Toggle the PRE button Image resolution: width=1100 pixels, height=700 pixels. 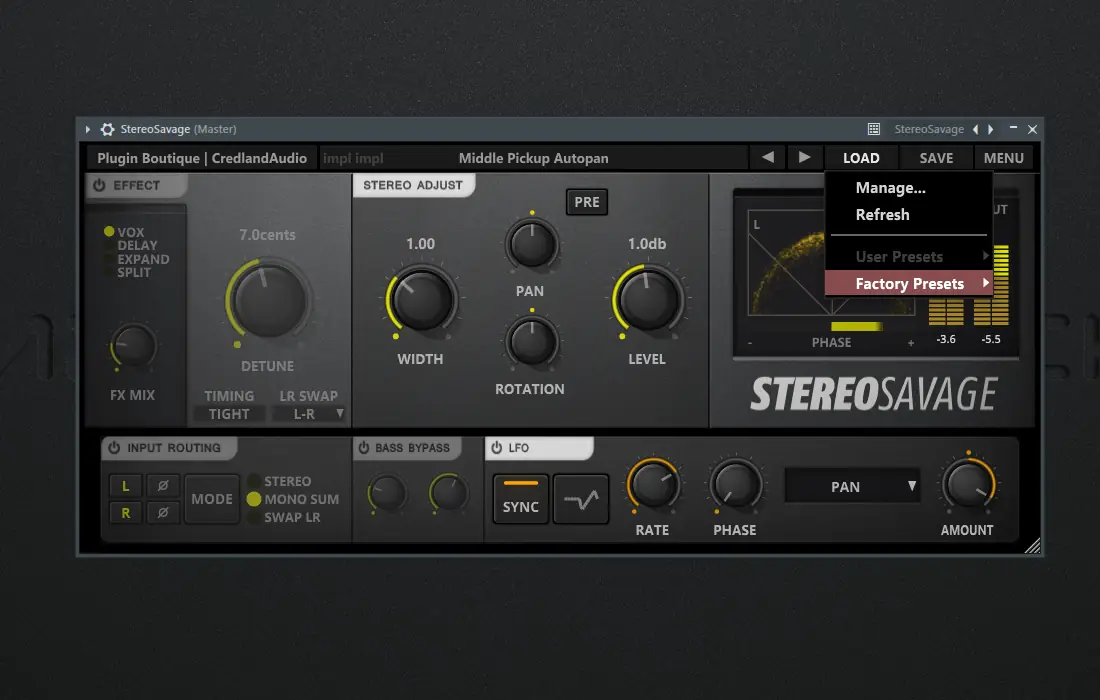[x=587, y=202]
